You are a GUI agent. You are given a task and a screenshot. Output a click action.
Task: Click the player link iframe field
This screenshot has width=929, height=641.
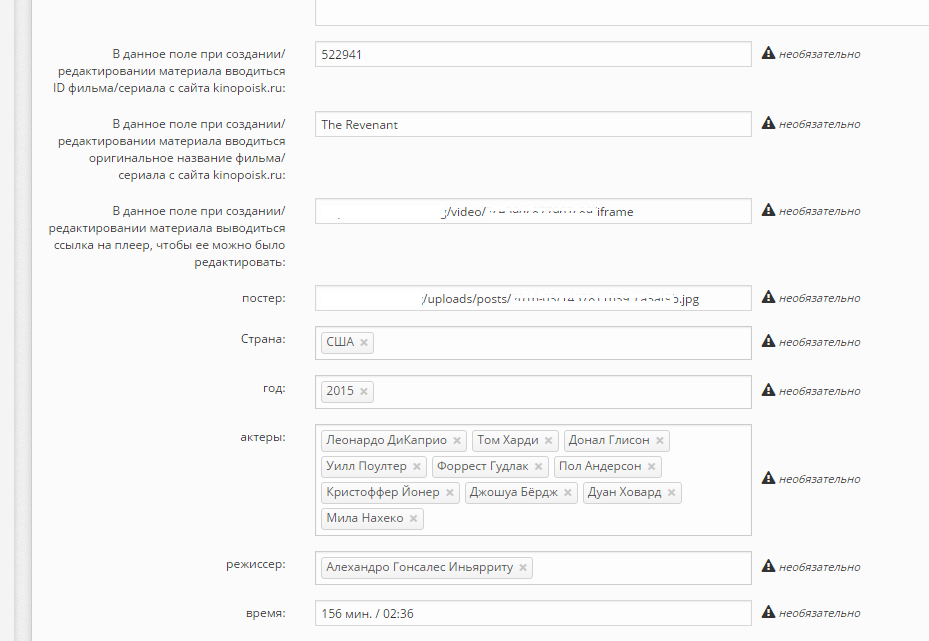[533, 211]
